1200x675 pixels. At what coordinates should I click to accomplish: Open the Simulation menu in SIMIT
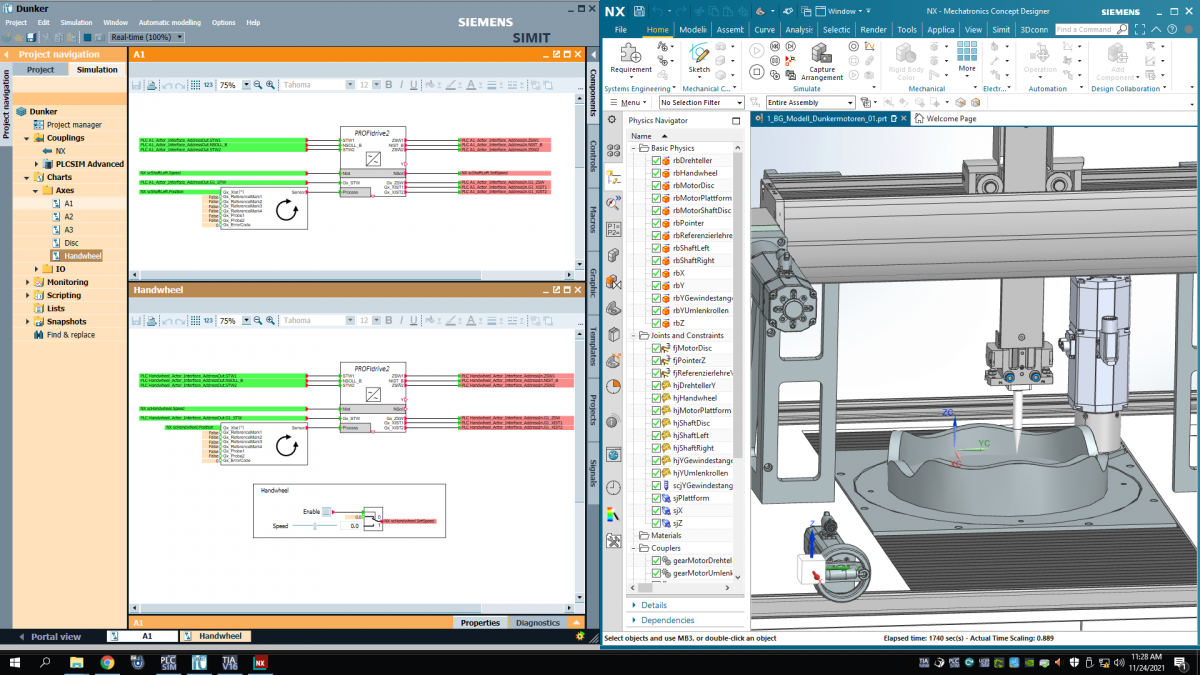(76, 22)
